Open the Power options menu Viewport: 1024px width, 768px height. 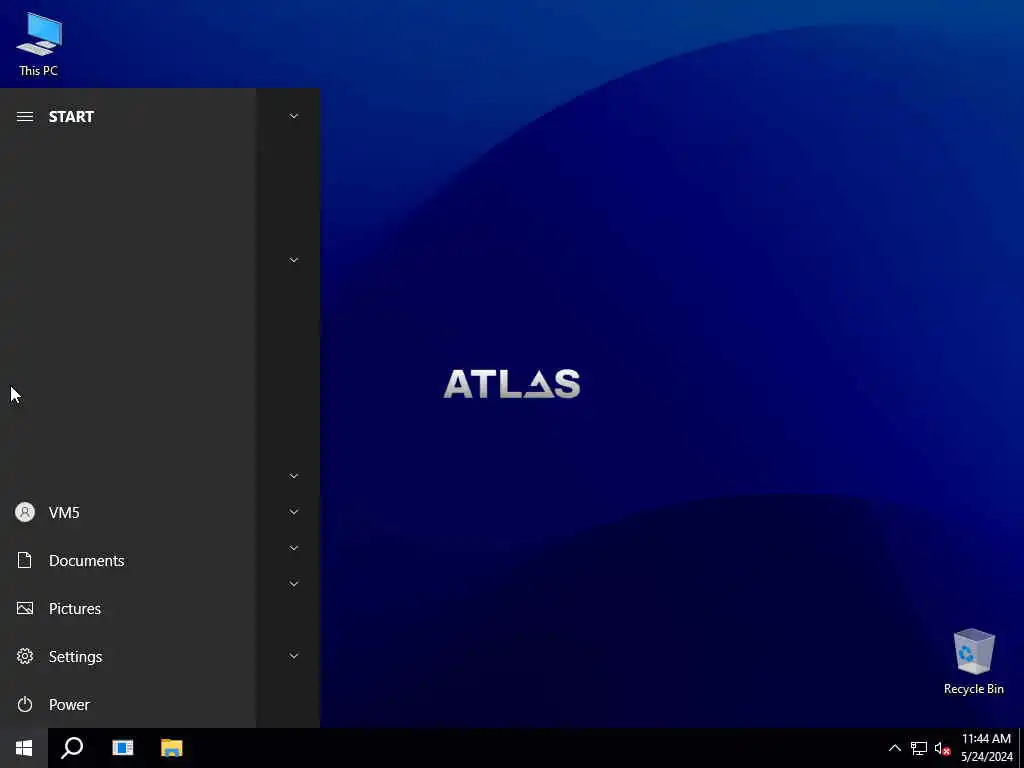click(128, 705)
